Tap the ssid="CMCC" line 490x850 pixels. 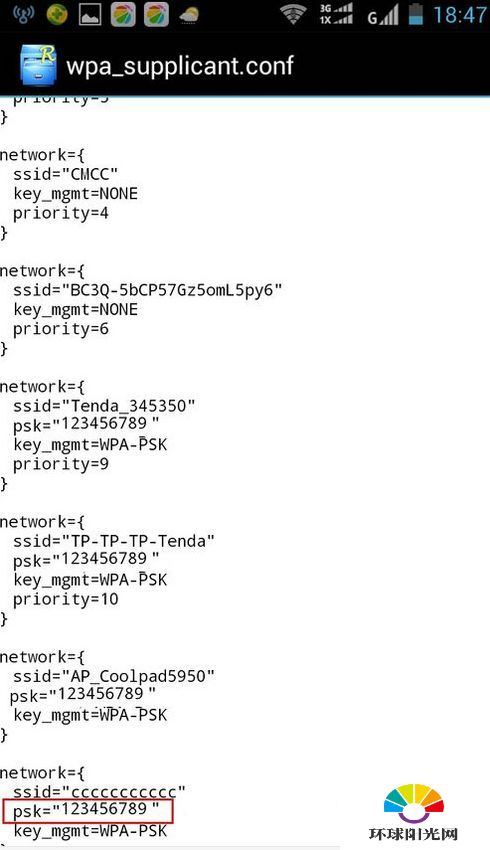point(66,175)
